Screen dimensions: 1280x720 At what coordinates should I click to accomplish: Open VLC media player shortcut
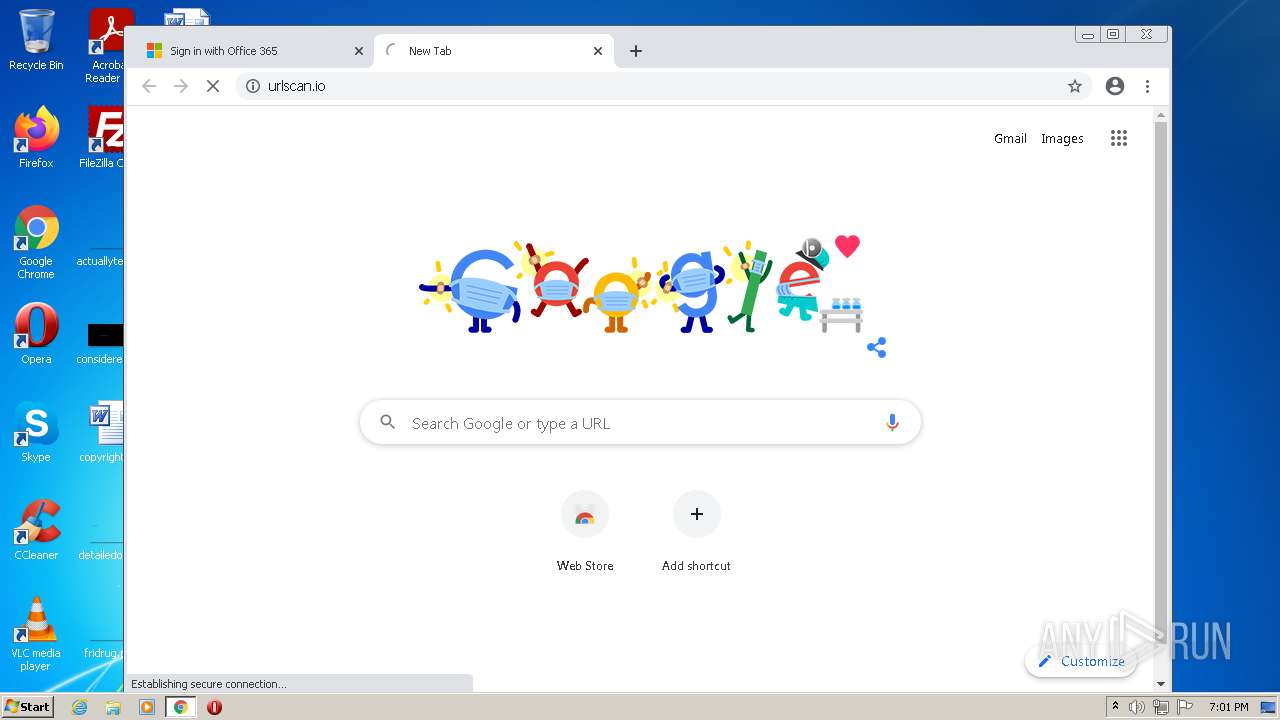(x=36, y=634)
